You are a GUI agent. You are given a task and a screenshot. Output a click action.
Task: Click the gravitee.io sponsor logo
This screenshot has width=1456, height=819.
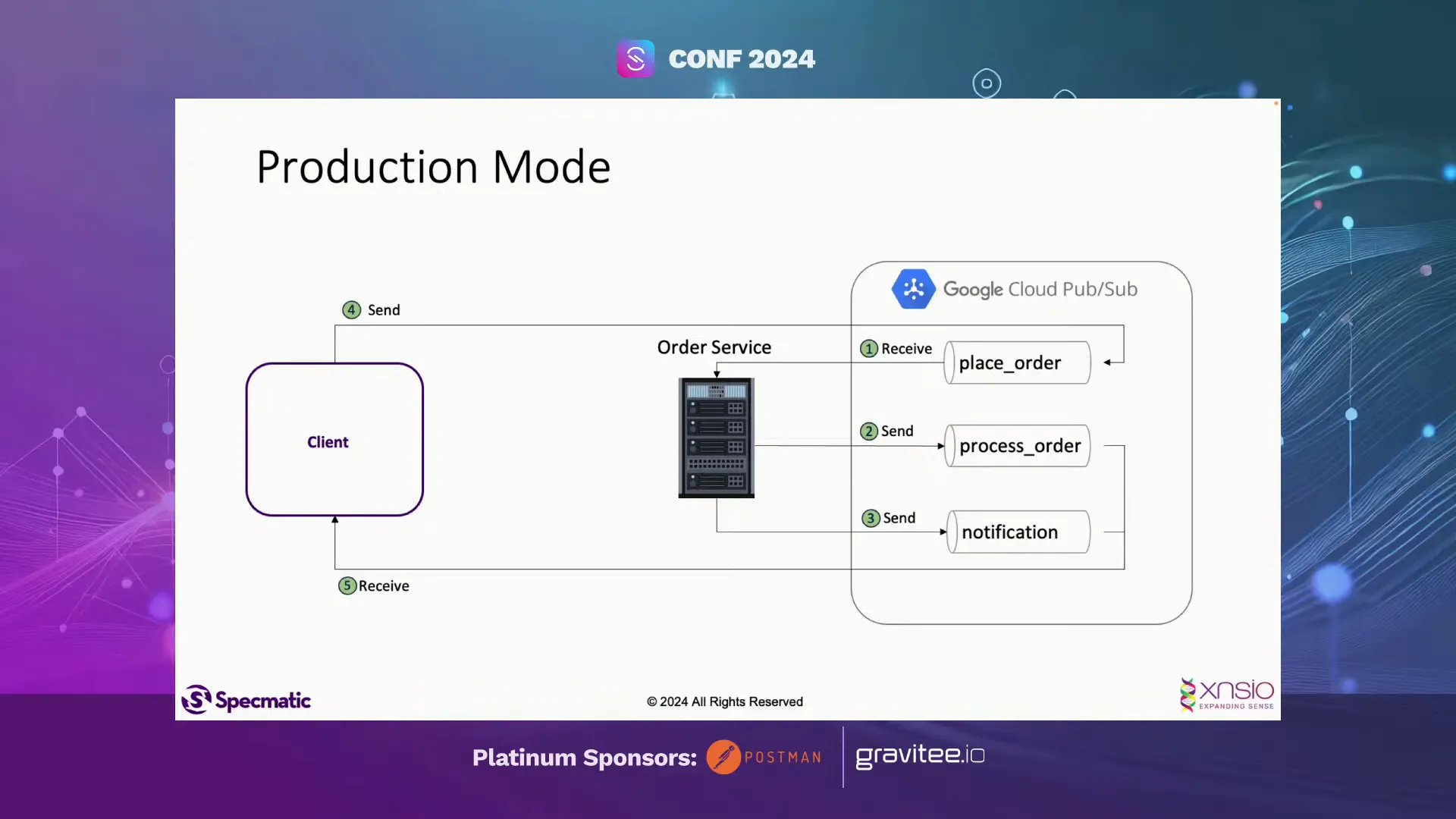(x=920, y=756)
